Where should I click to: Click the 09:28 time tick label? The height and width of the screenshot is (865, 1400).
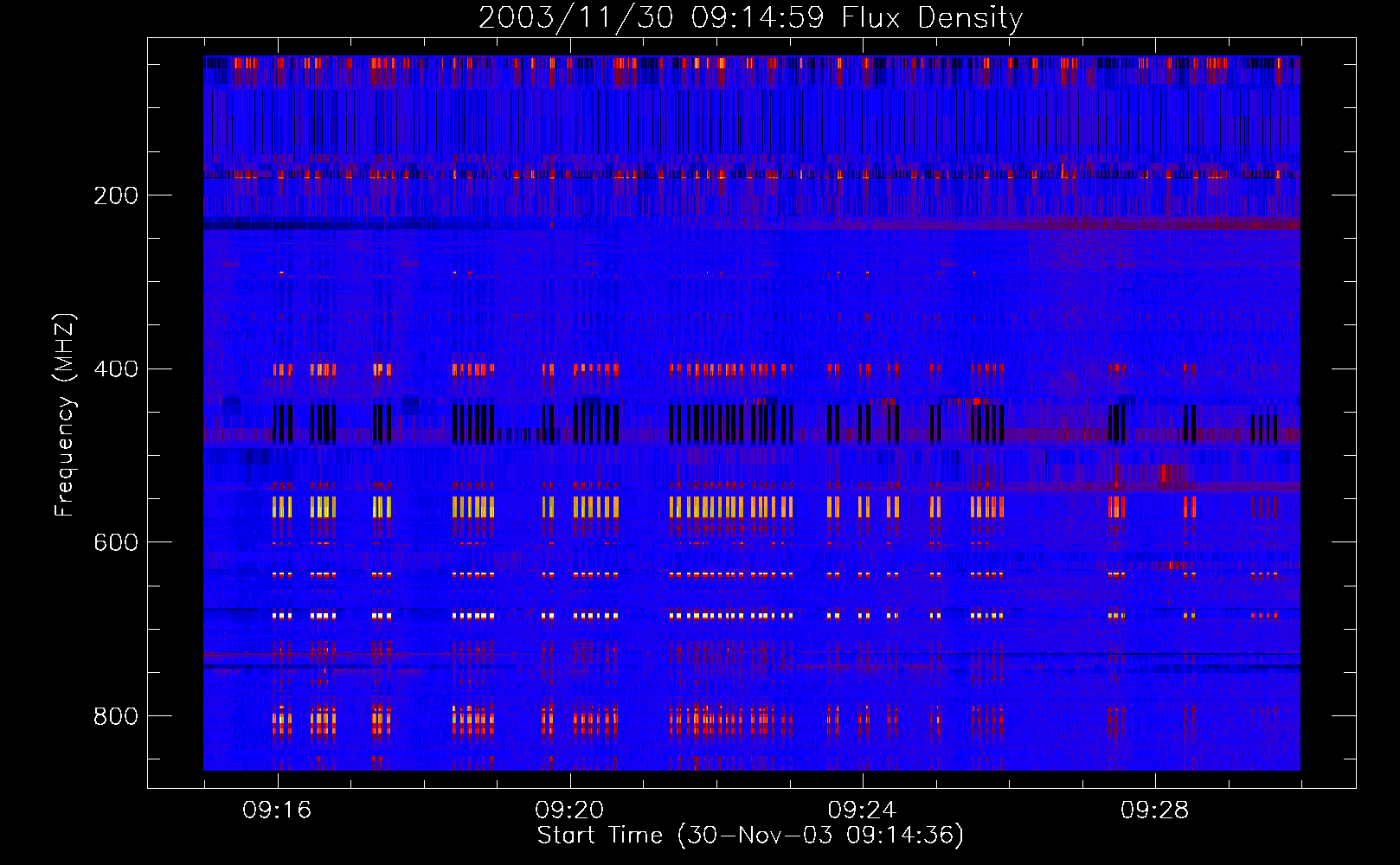tap(1154, 811)
